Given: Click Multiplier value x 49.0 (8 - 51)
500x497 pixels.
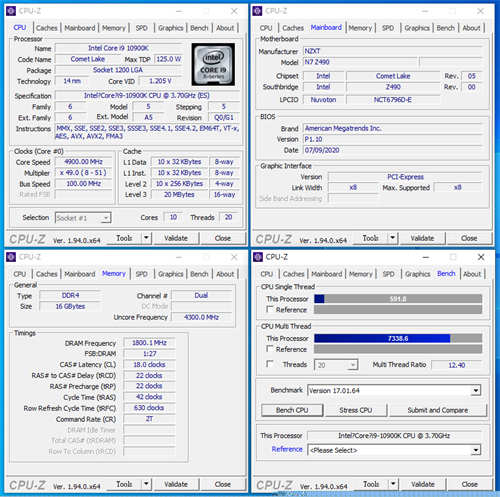Looking at the screenshot, I should pyautogui.click(x=83, y=173).
